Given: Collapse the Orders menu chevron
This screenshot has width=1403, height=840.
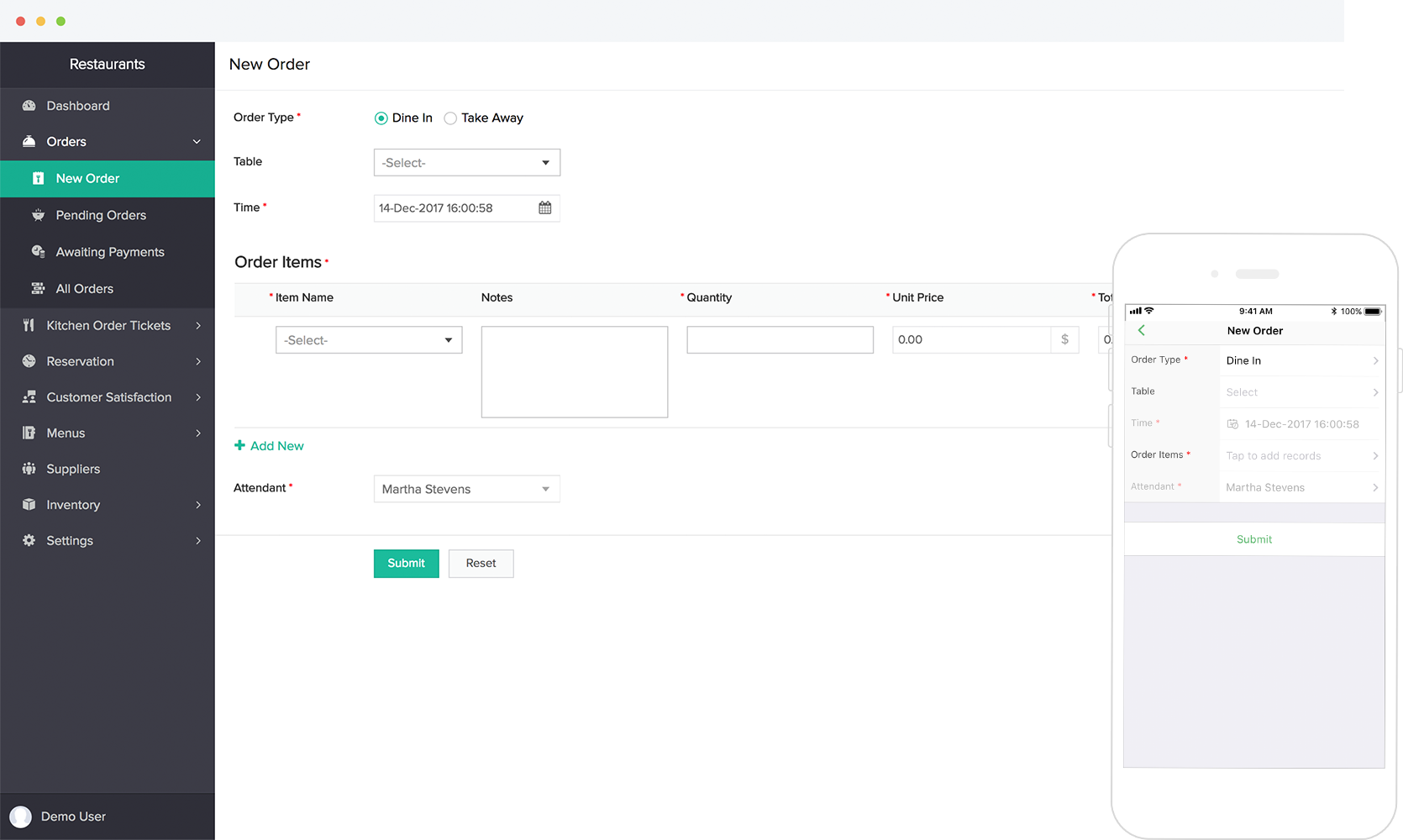Looking at the screenshot, I should click(197, 141).
